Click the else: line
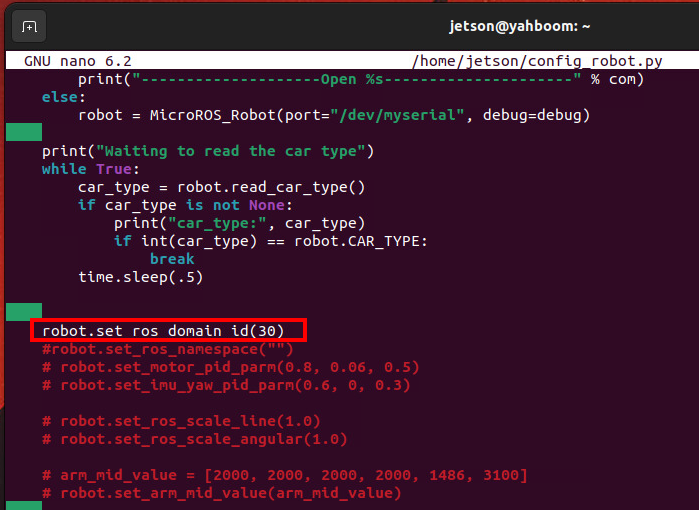This screenshot has width=699, height=510. 64,97
